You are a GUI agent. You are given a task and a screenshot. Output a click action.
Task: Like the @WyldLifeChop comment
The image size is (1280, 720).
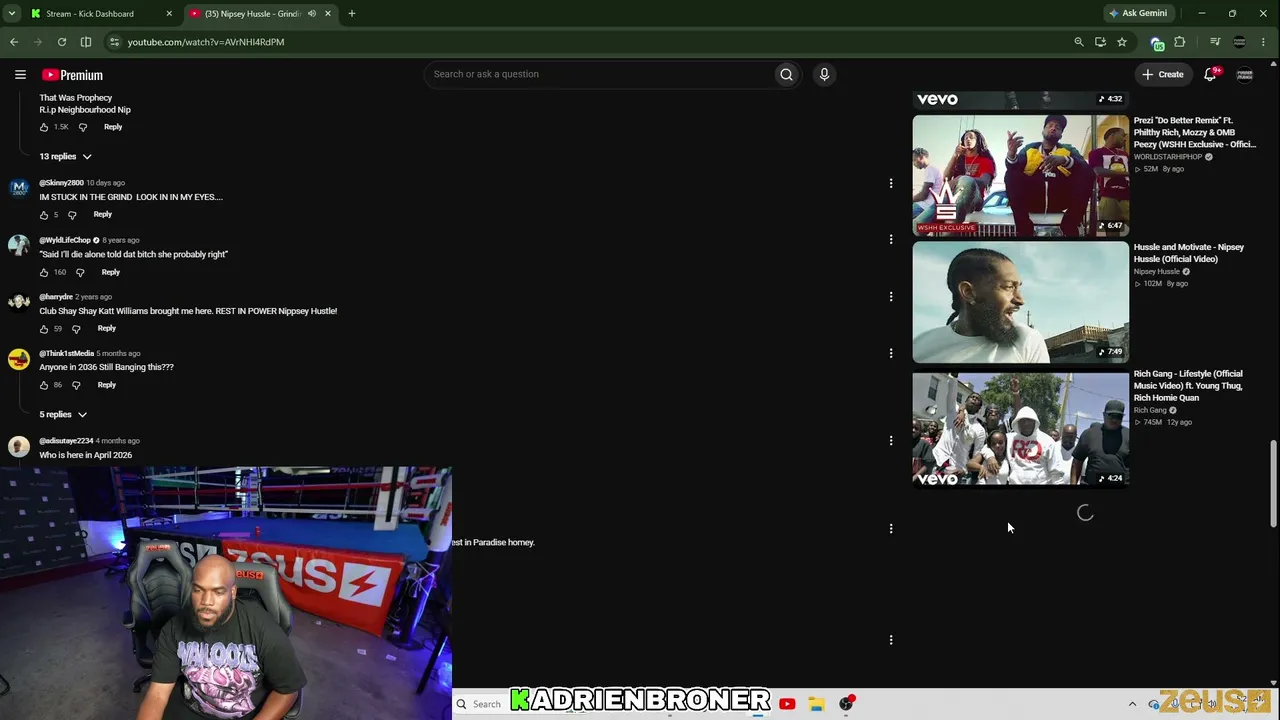44,272
